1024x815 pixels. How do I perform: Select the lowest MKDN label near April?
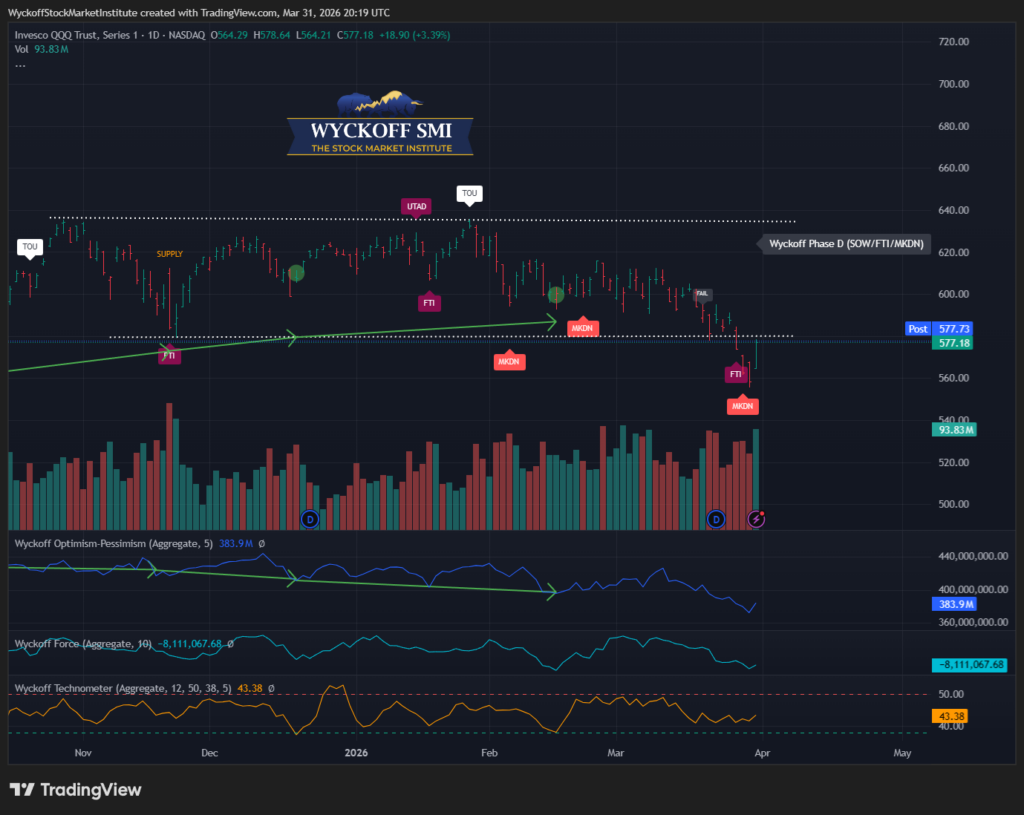click(x=742, y=406)
